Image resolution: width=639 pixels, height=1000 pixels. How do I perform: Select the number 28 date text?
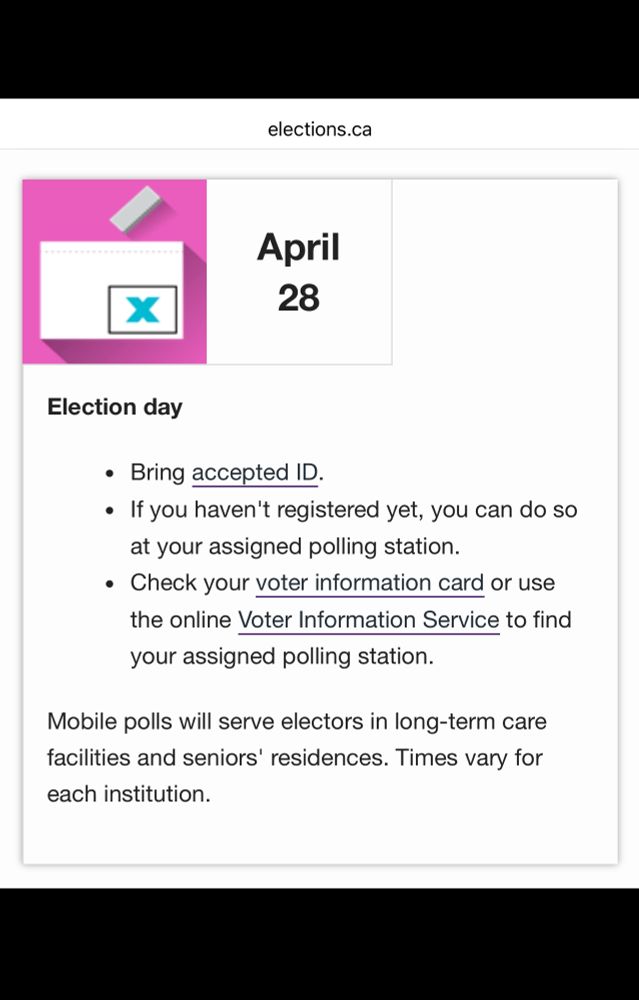tap(298, 298)
